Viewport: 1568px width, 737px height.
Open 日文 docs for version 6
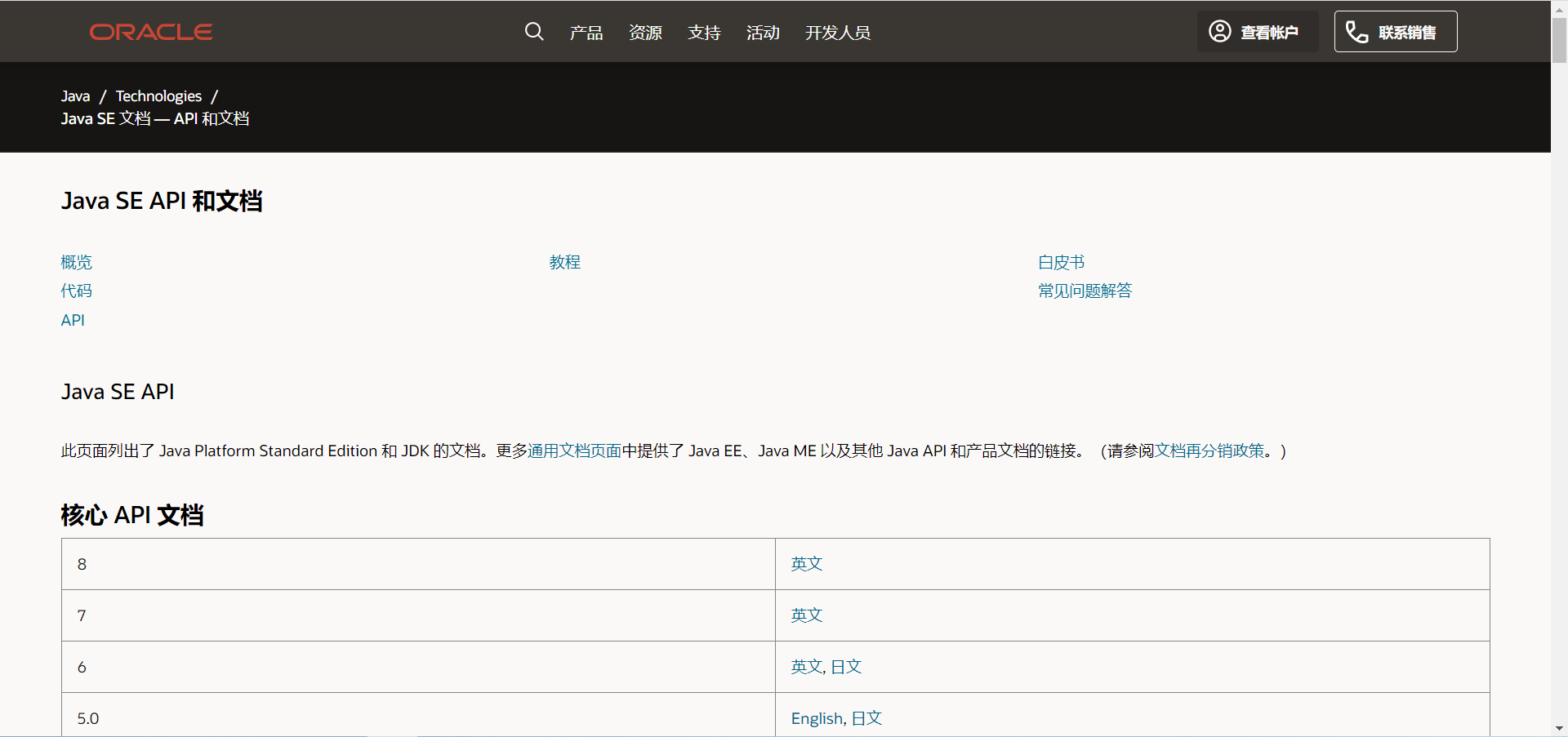(x=846, y=667)
